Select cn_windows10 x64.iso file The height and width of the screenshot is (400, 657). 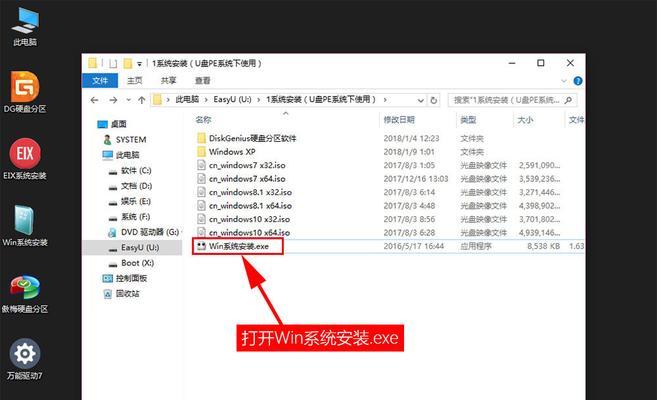249,232
